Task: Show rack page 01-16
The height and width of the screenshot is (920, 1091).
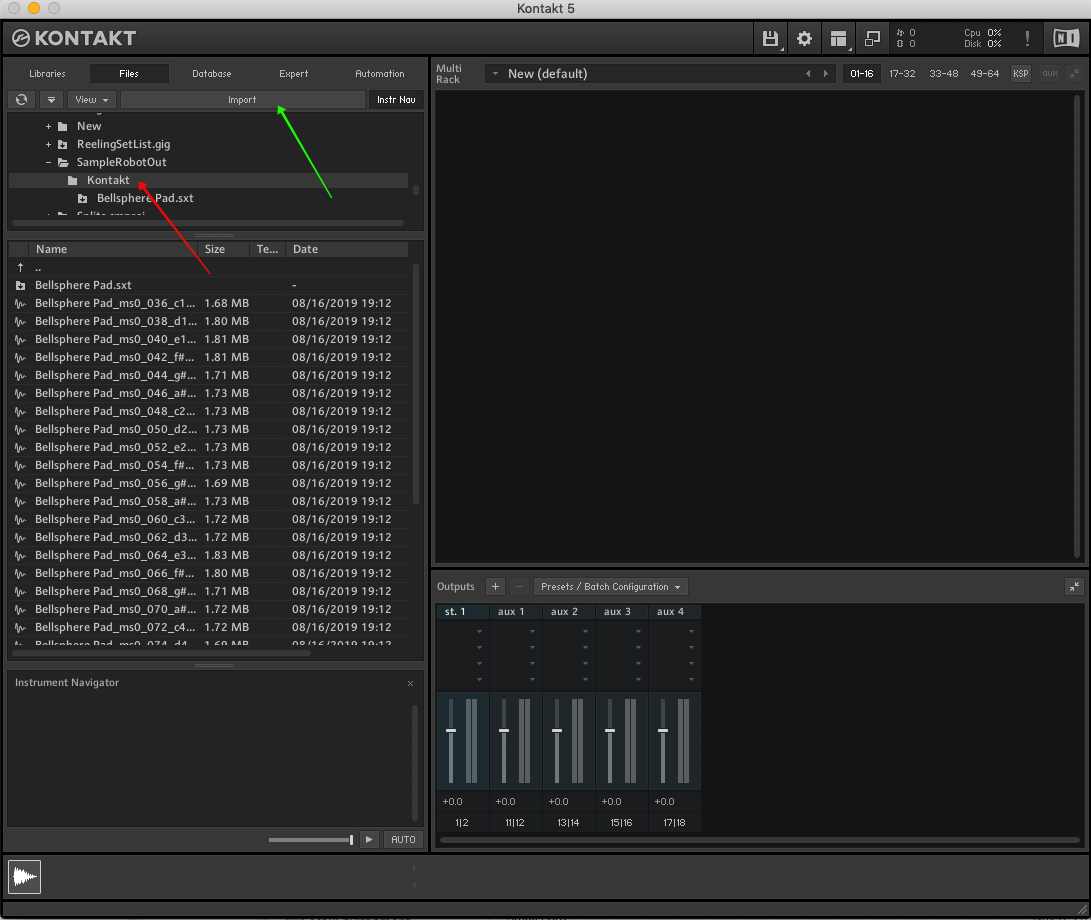Action: 861,73
